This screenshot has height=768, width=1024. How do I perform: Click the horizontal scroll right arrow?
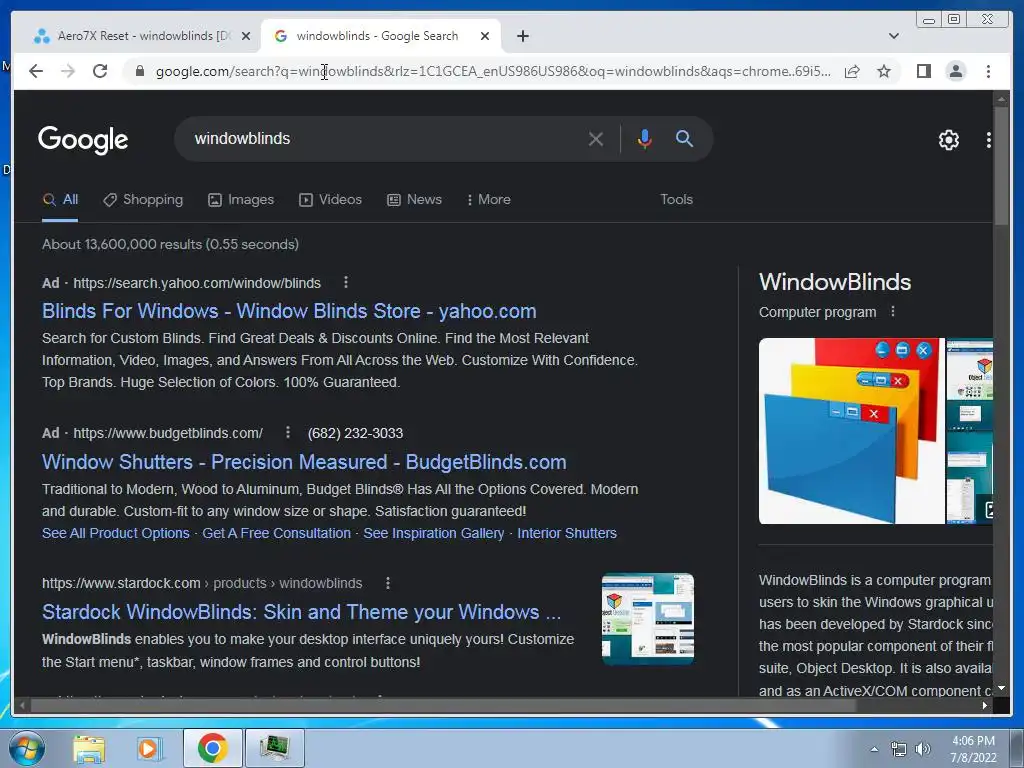(985, 705)
